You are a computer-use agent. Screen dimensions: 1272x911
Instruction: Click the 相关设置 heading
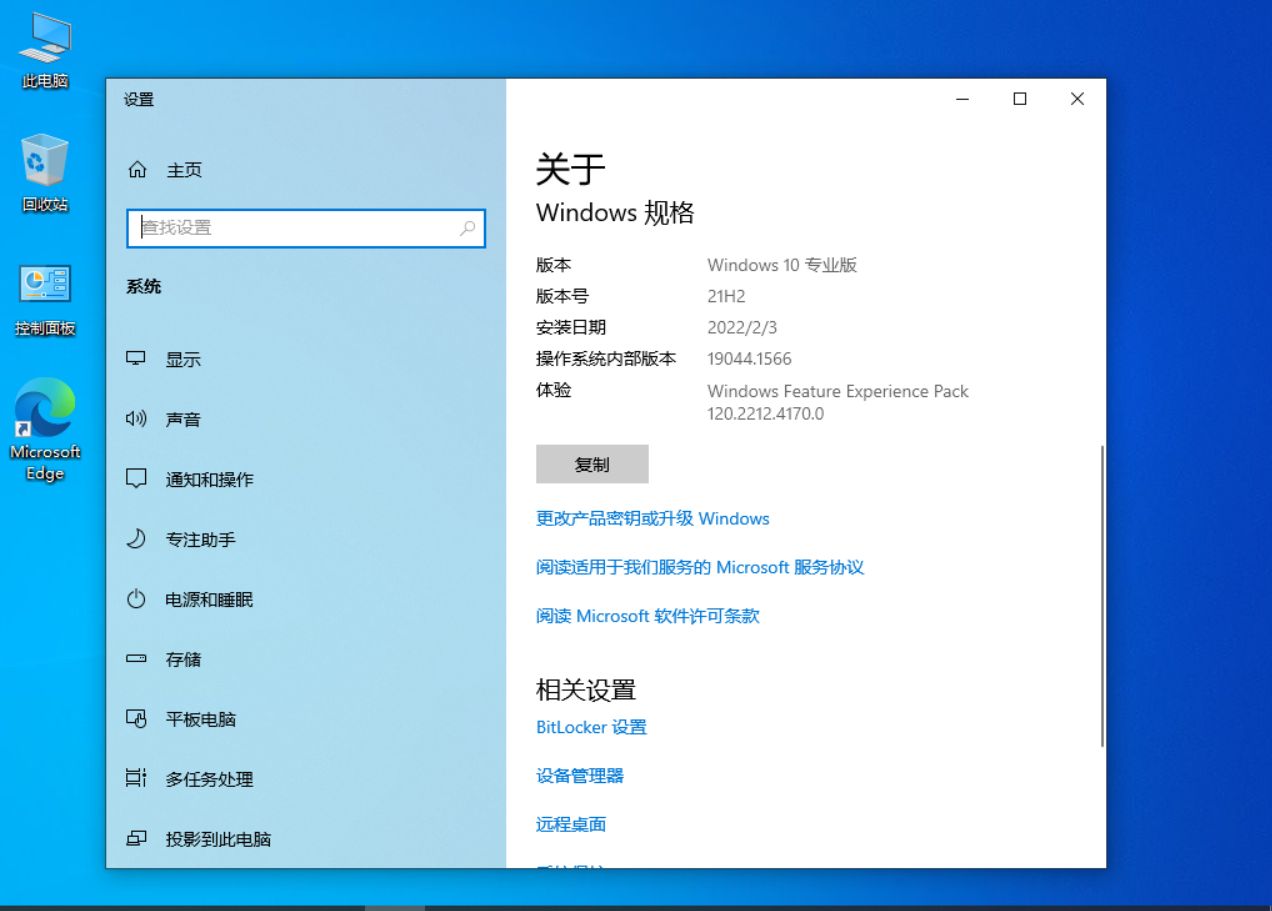(x=586, y=690)
